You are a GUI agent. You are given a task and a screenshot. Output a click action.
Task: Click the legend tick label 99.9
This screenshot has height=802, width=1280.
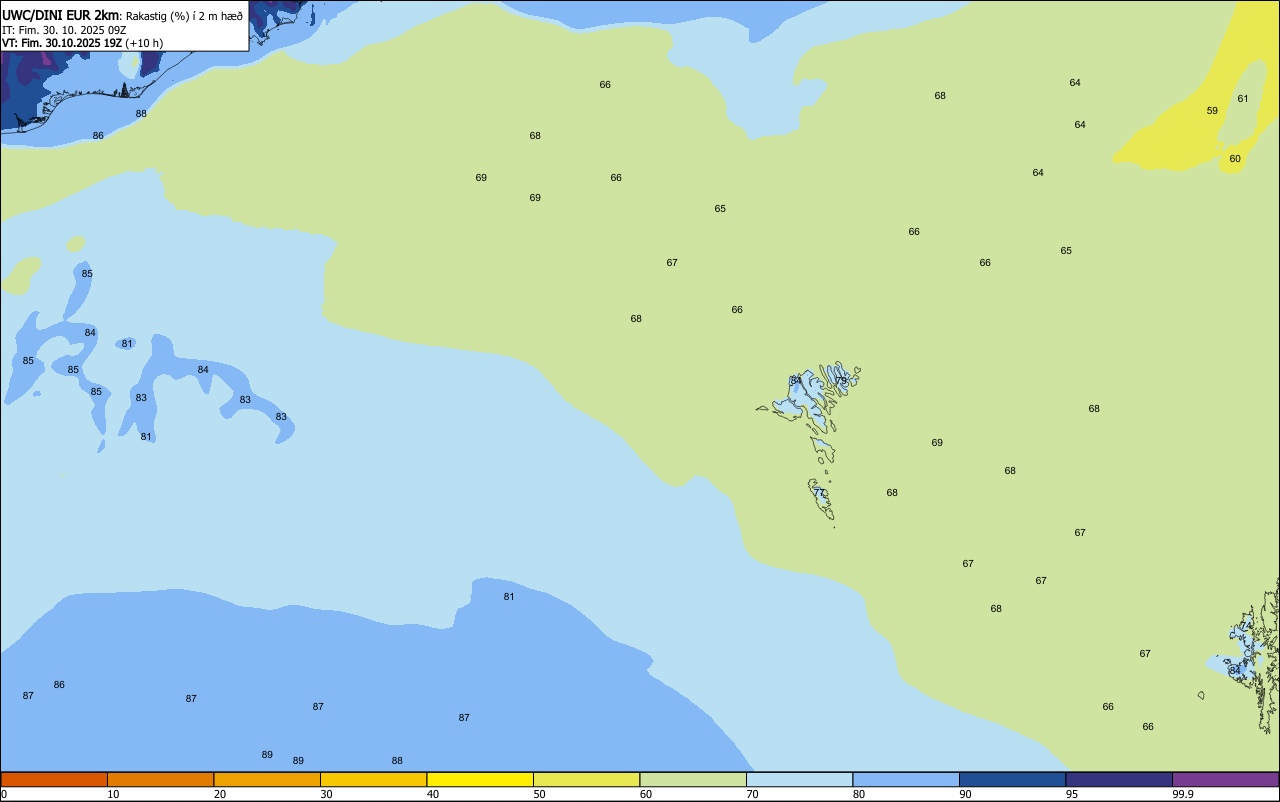click(x=1183, y=794)
